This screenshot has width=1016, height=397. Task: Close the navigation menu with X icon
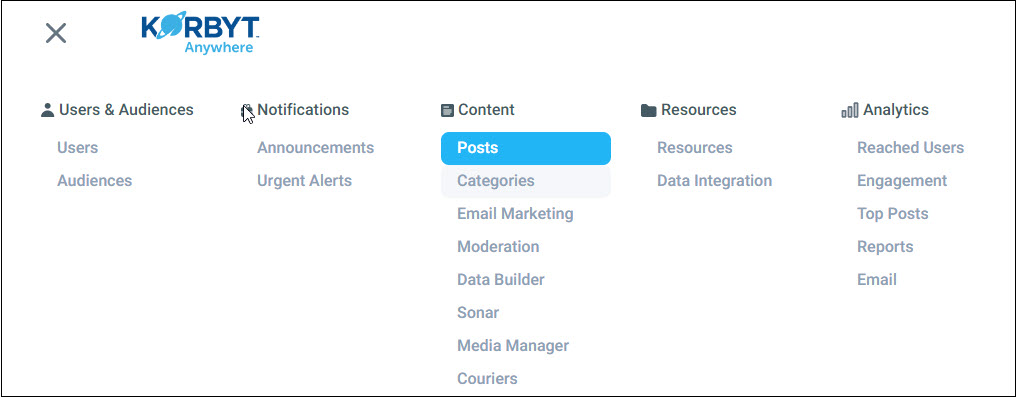point(56,33)
